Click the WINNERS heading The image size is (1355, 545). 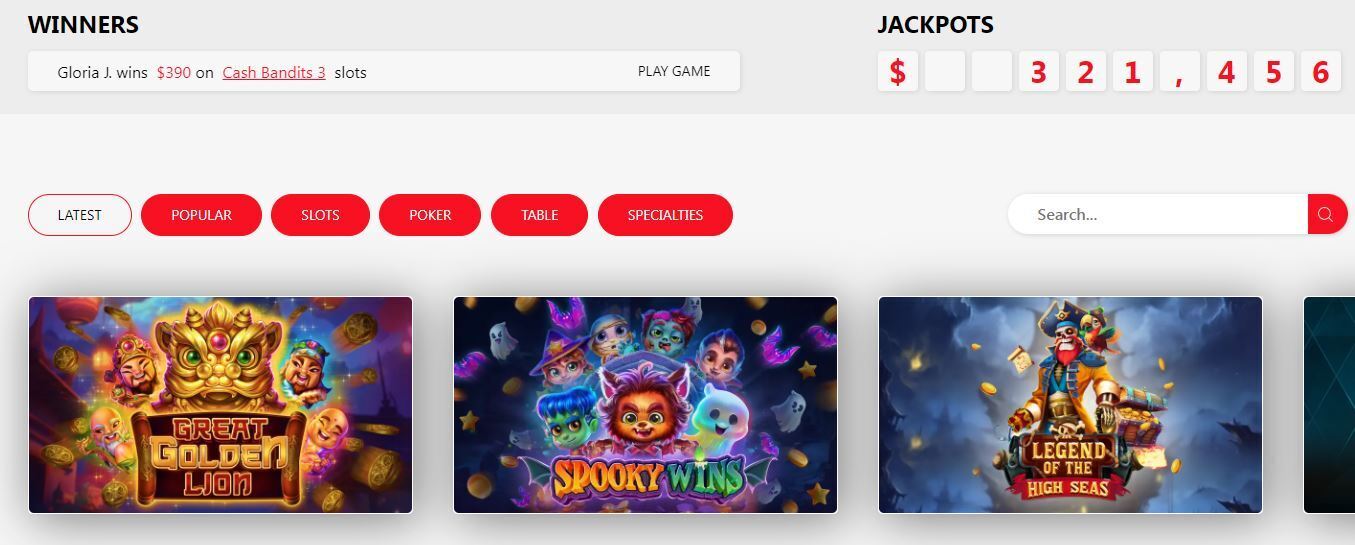click(x=83, y=24)
